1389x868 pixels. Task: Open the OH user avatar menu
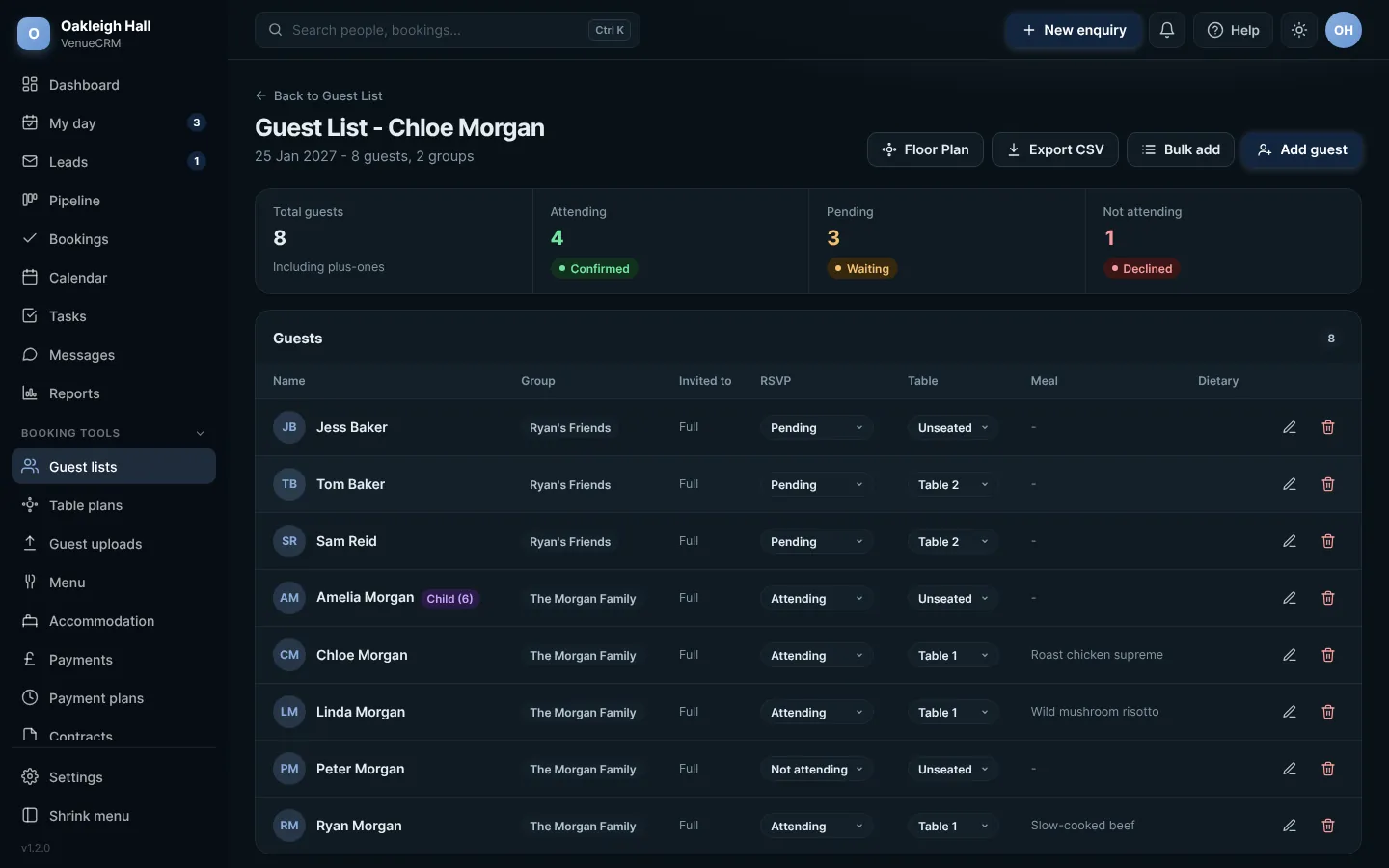[x=1344, y=30]
